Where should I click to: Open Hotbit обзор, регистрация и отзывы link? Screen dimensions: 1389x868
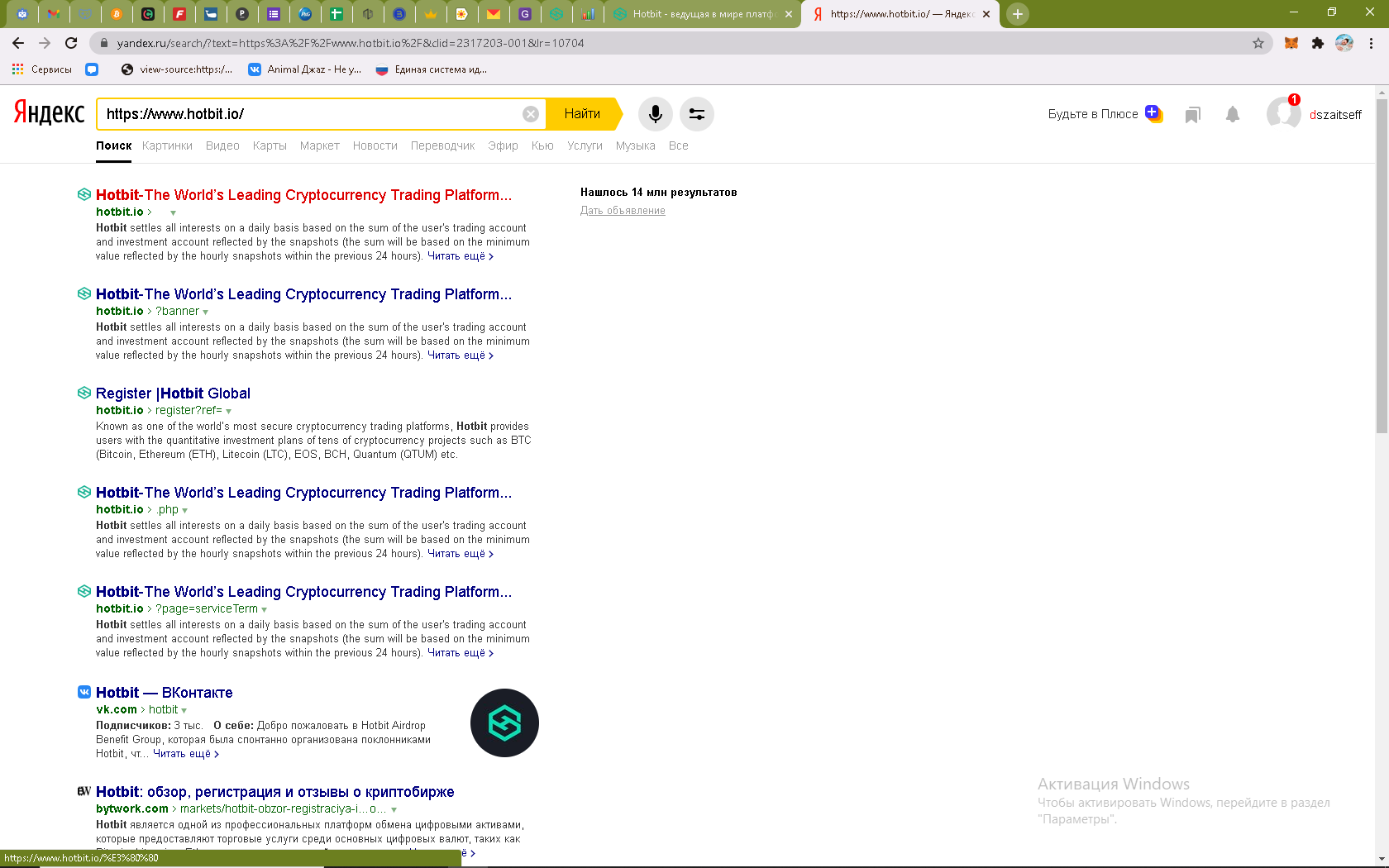pyautogui.click(x=275, y=792)
